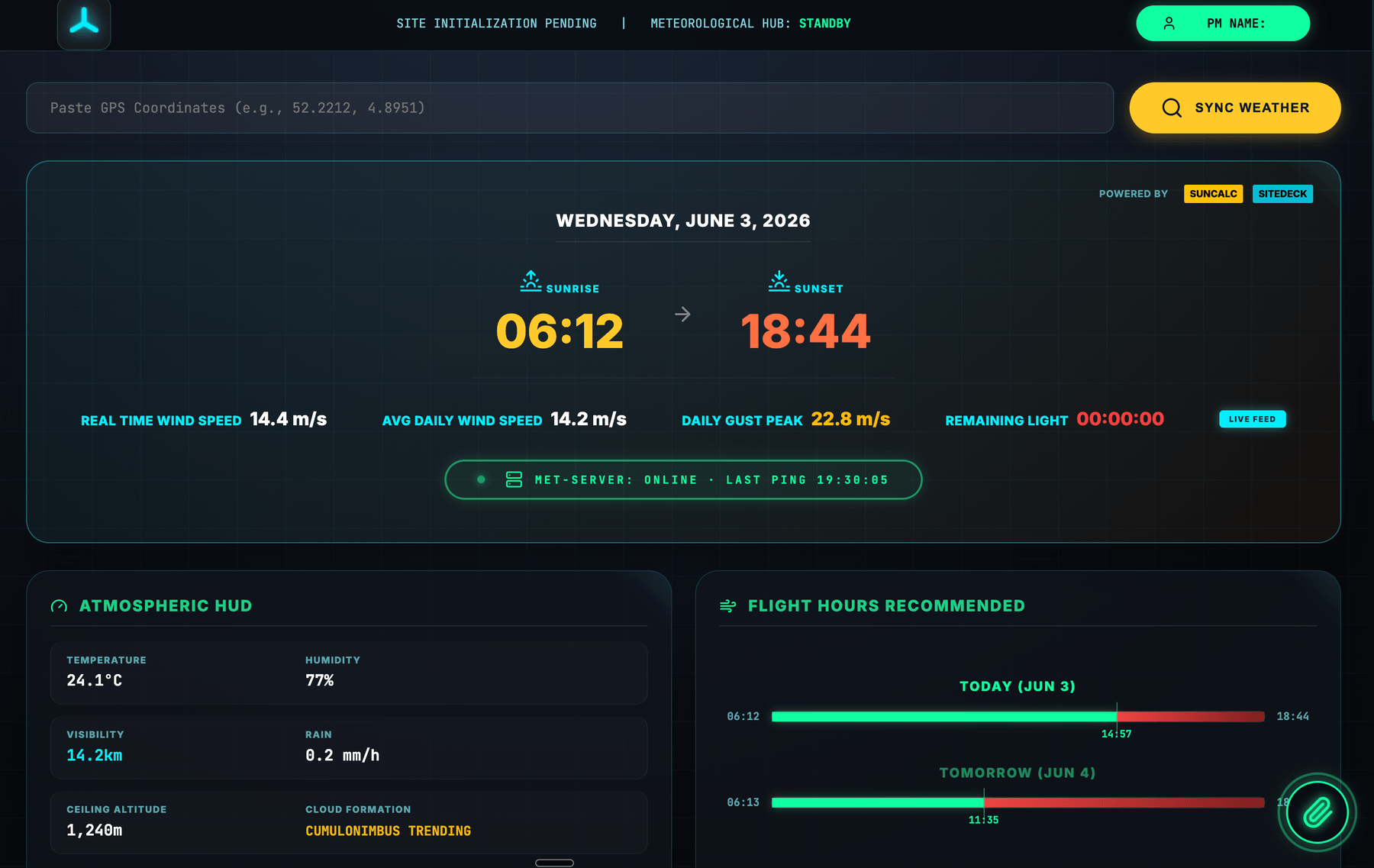The height and width of the screenshot is (868, 1374).
Task: Click the bottom drag handle pill
Action: pos(554,863)
